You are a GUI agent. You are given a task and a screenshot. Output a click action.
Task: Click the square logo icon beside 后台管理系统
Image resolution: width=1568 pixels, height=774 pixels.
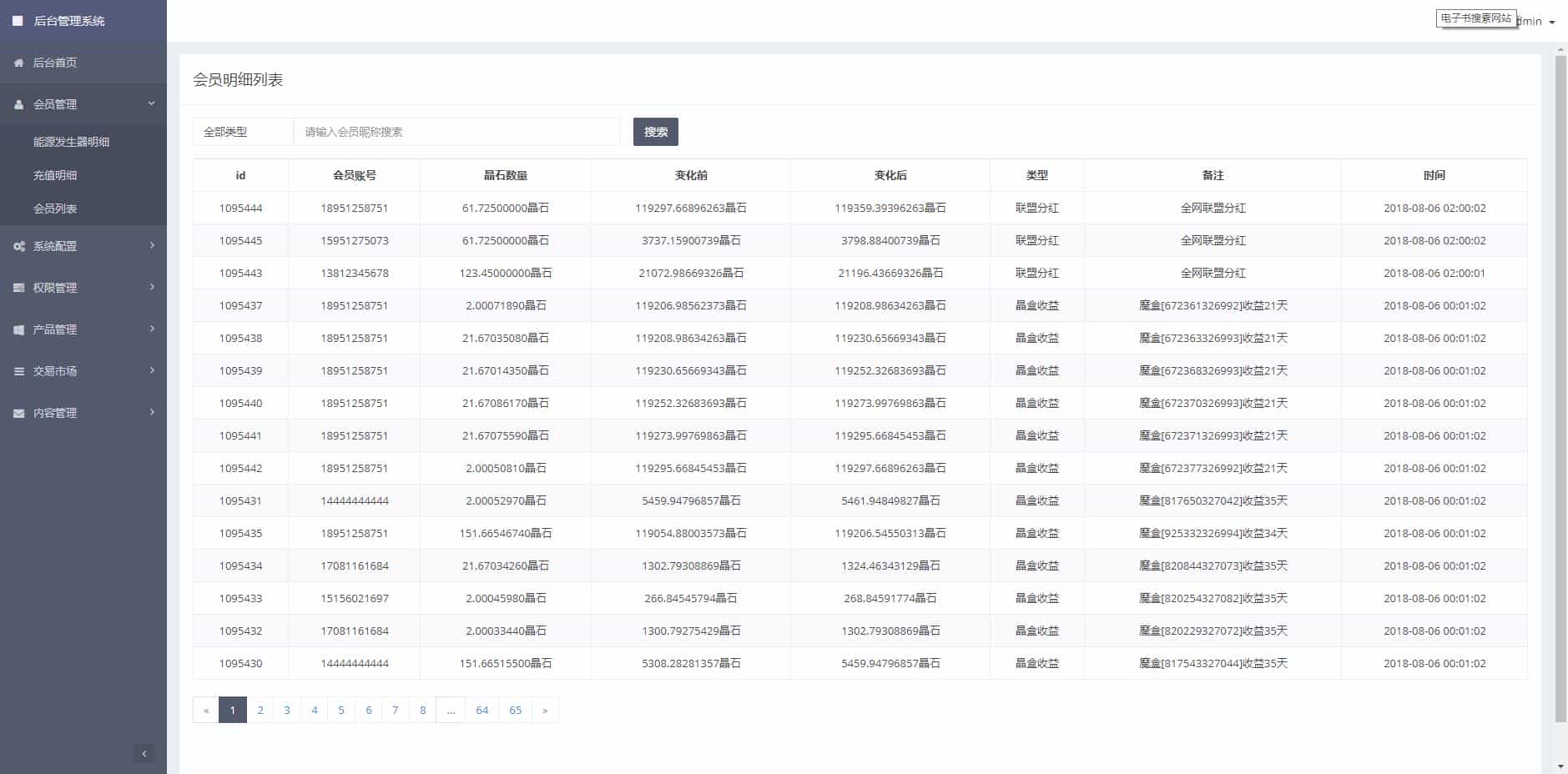tap(18, 21)
